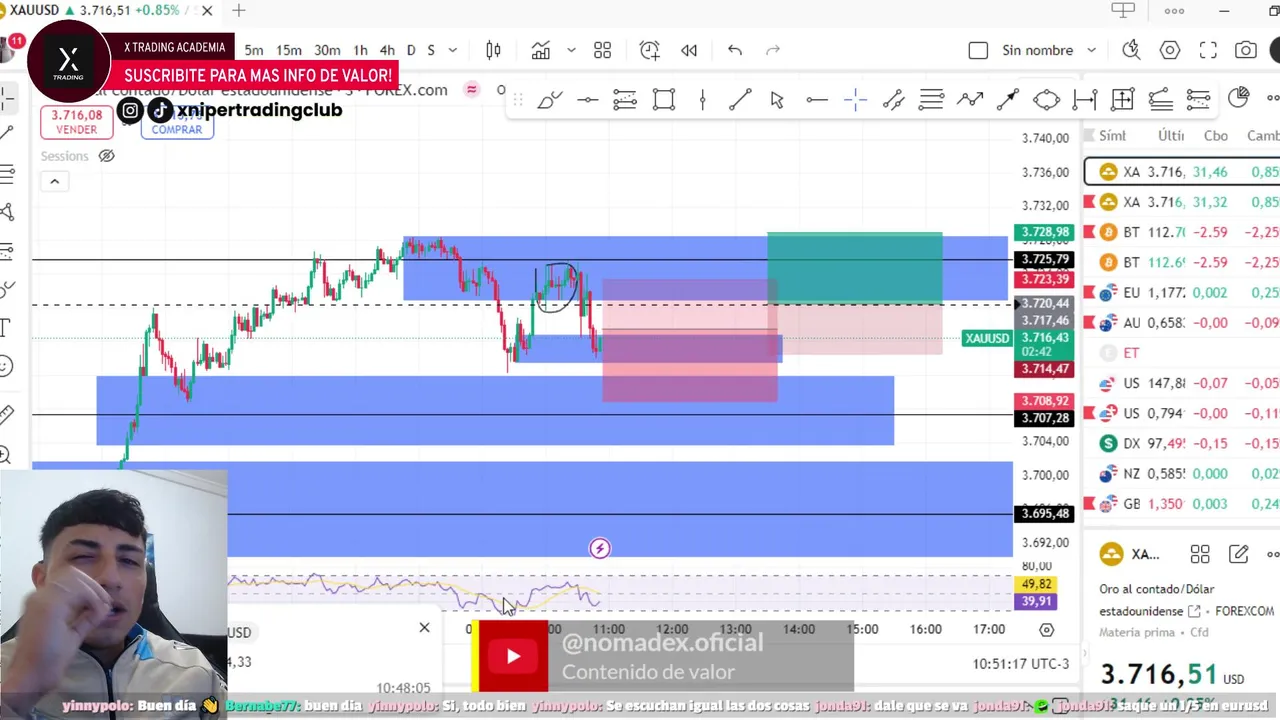Select the Brush drawing tool in favorites bar
The height and width of the screenshot is (720, 1280).
pos(550,99)
